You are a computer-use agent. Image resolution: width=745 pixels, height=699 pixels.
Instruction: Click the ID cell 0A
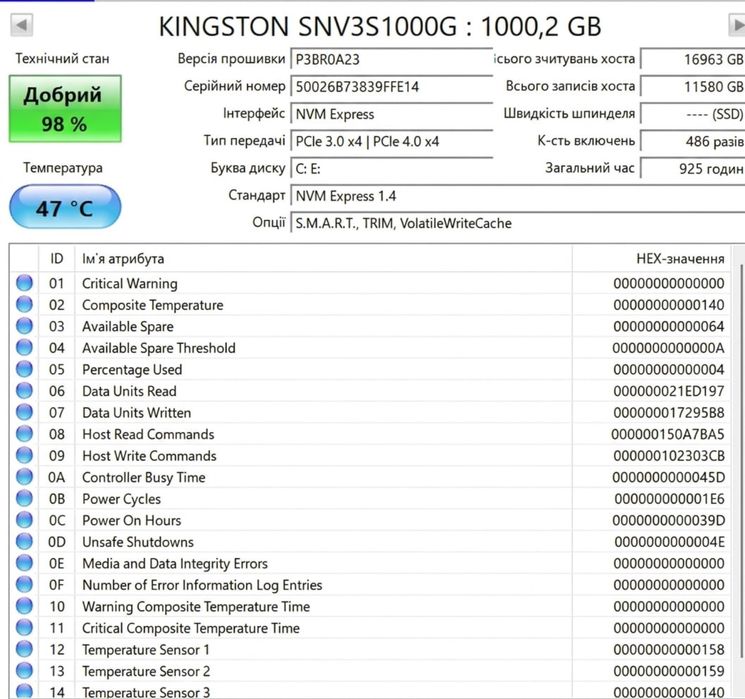tap(57, 477)
